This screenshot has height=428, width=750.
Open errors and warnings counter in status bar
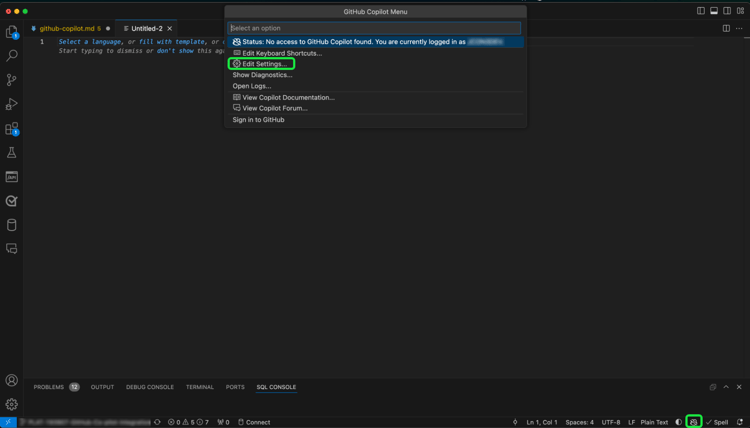(x=188, y=422)
